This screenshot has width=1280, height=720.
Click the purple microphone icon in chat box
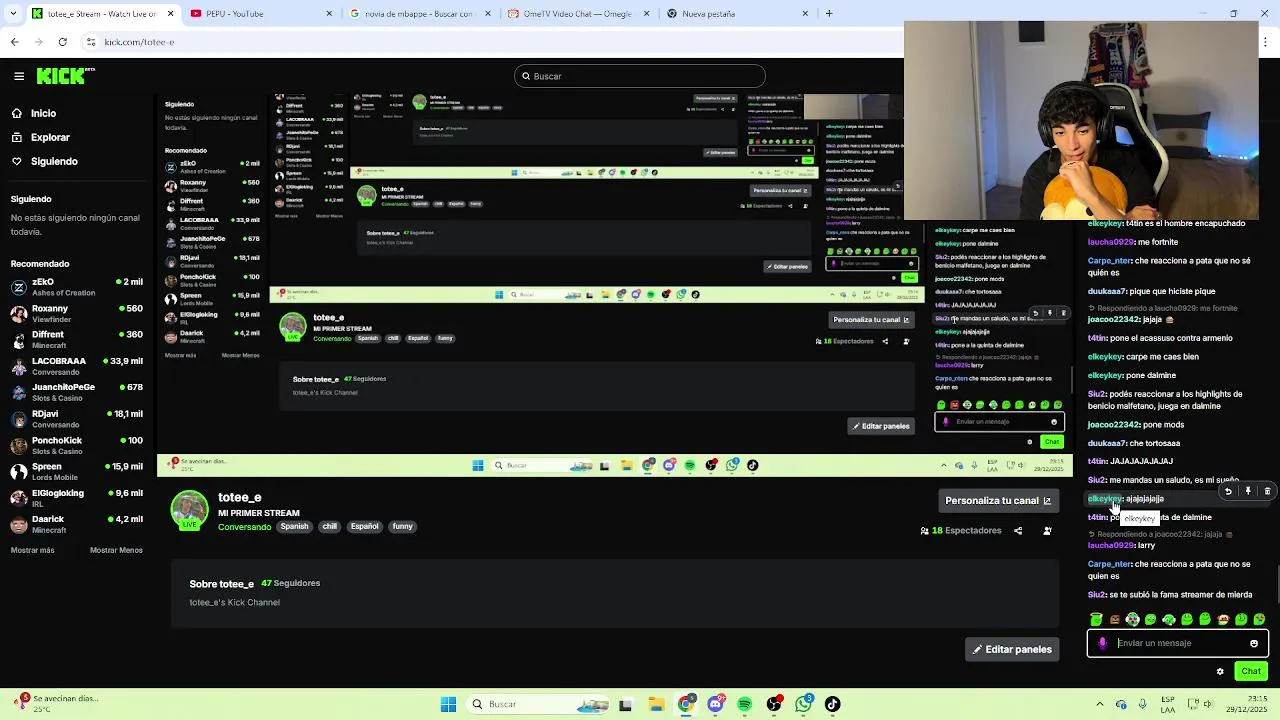click(x=1102, y=643)
